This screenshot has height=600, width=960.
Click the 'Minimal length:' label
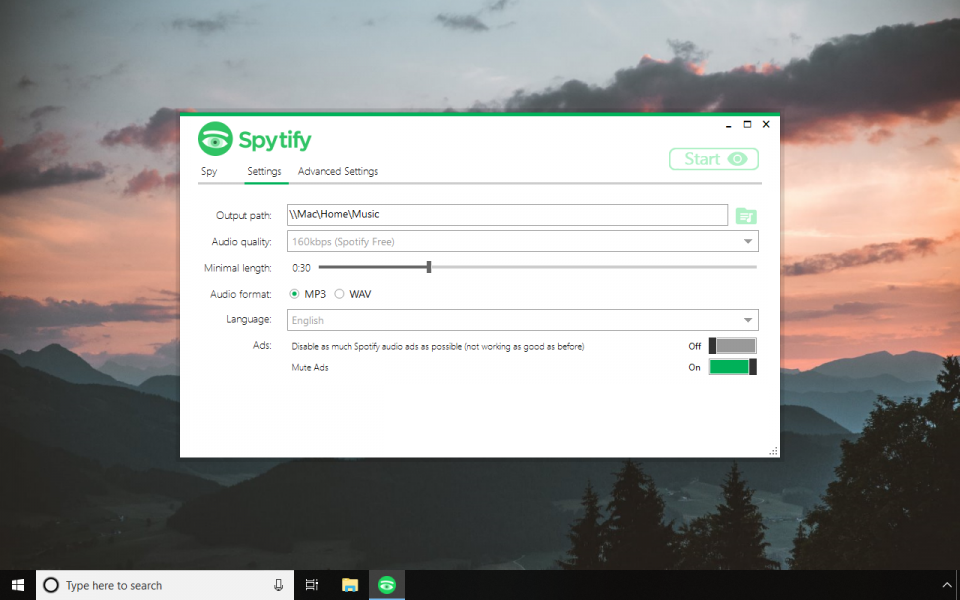[238, 268]
